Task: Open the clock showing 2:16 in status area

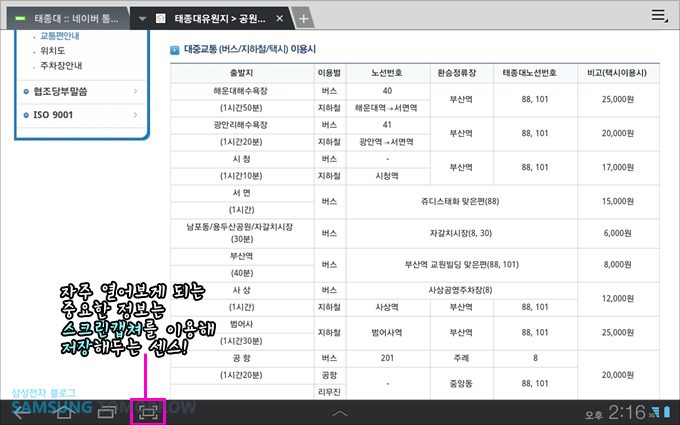Action: [x=627, y=412]
